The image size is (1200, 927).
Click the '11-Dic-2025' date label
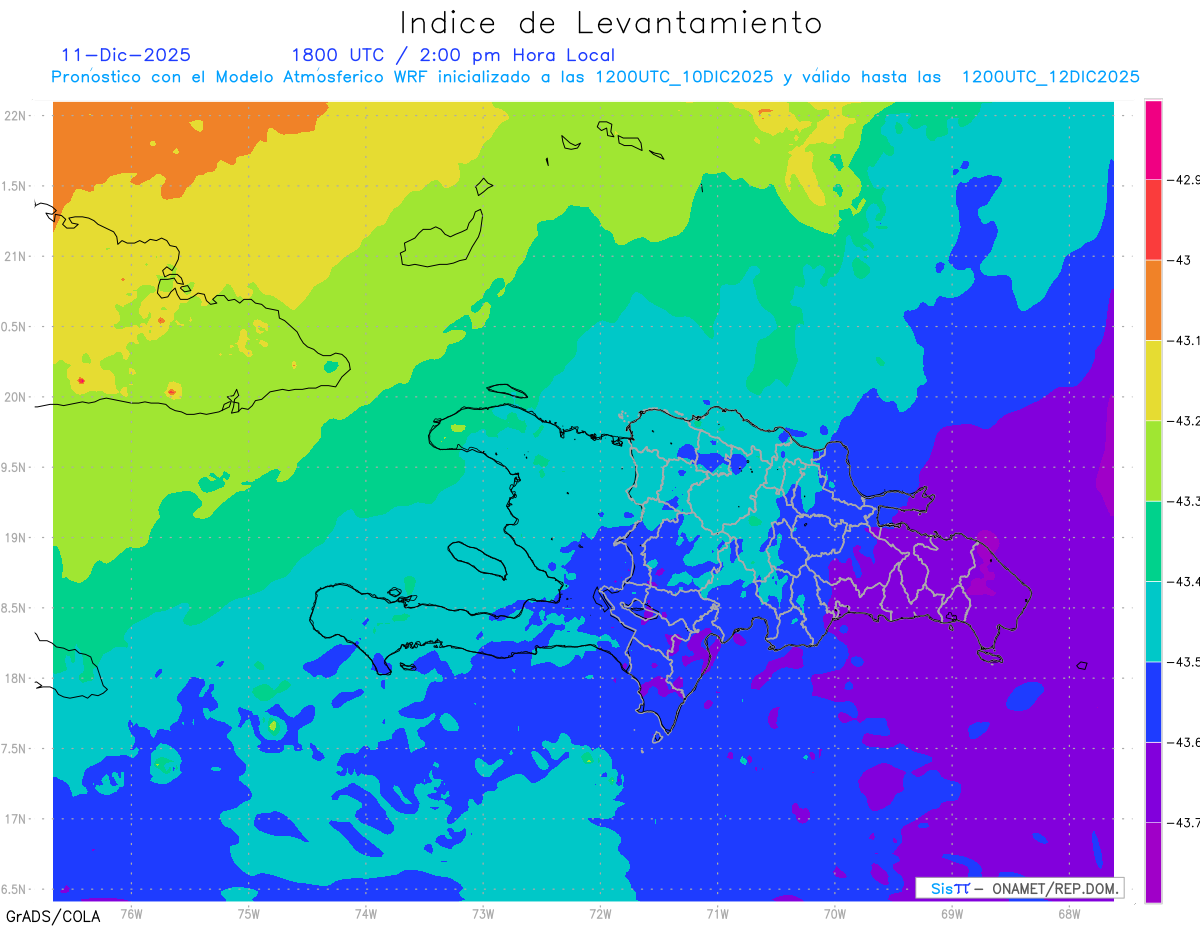tap(126, 55)
